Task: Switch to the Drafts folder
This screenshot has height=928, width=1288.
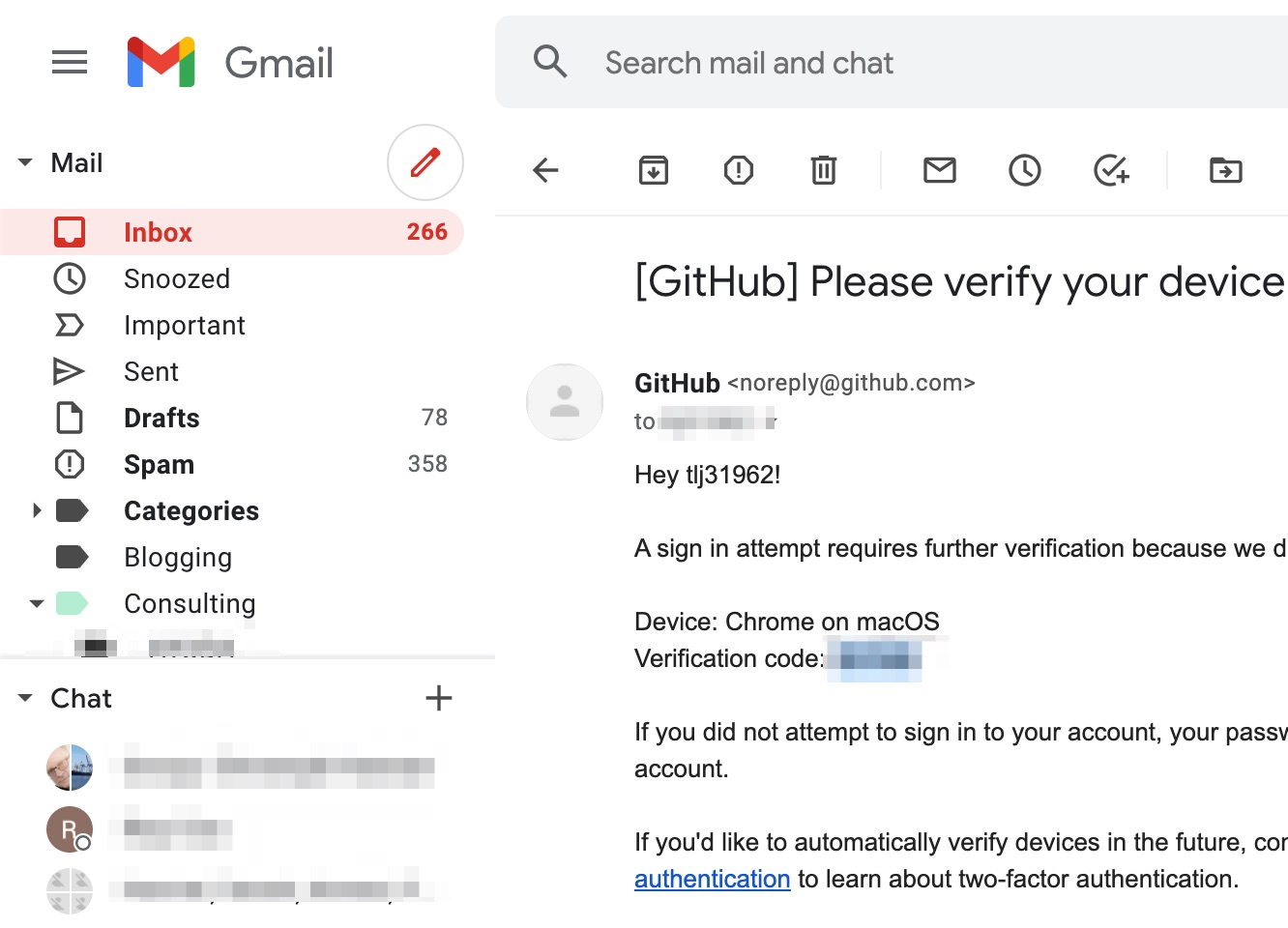Action: tap(161, 418)
